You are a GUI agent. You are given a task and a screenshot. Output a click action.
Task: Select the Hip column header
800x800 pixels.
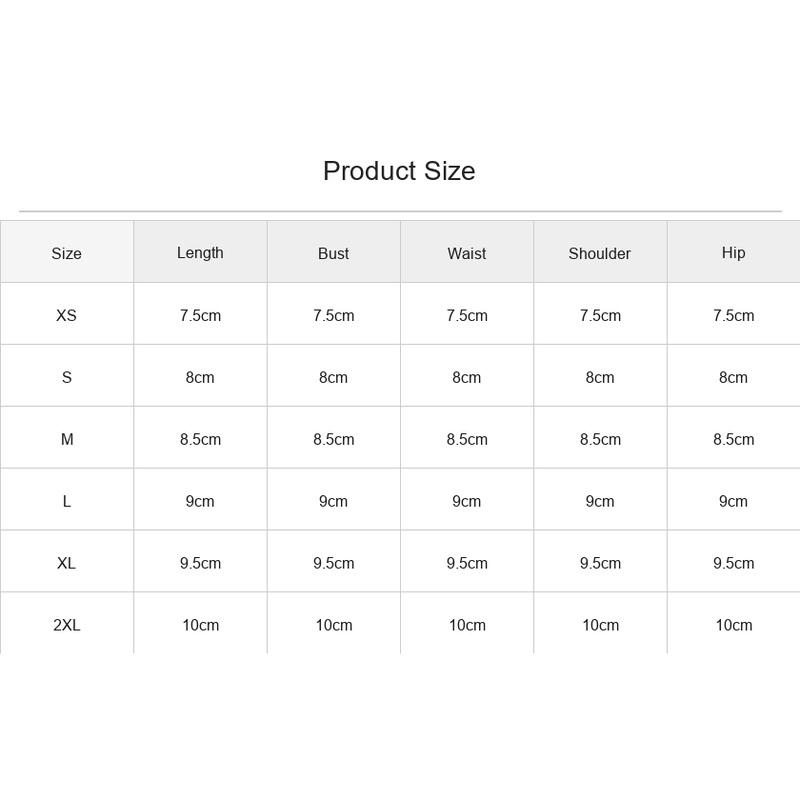[x=733, y=253]
